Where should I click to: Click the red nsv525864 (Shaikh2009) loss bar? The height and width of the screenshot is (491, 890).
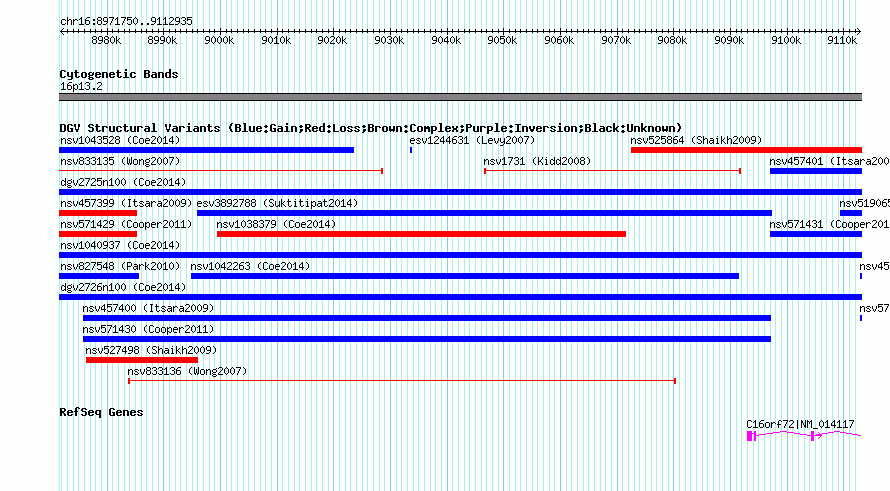click(x=746, y=150)
